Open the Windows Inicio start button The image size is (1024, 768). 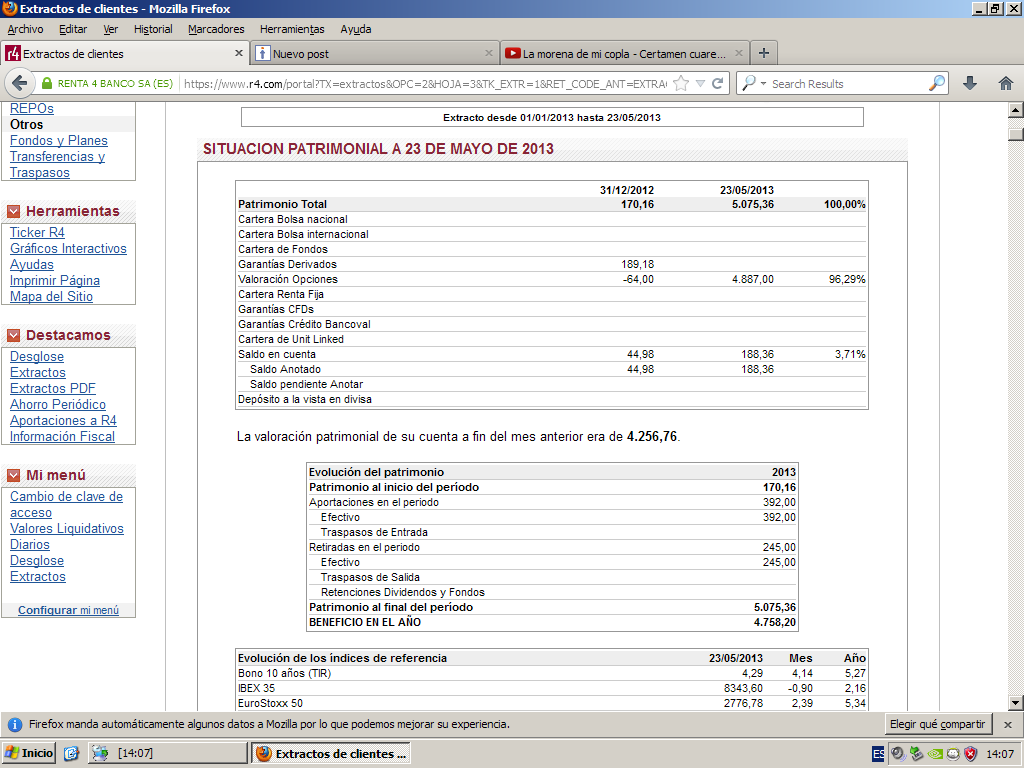(x=29, y=754)
